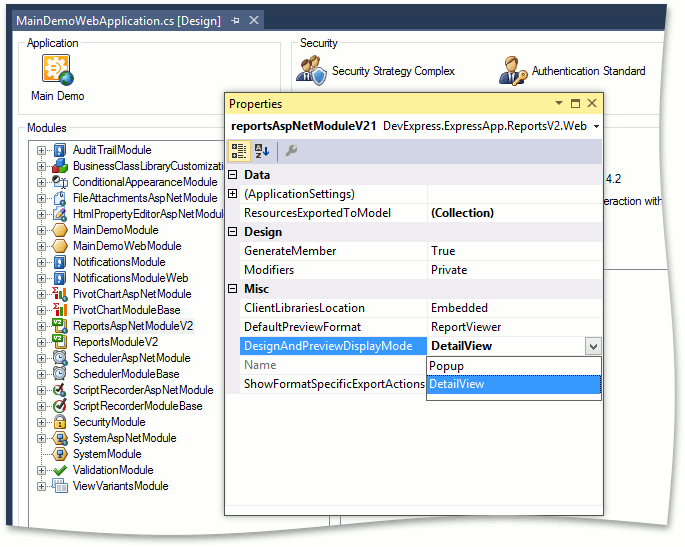
Task: Click the GenerateMember True value
Action: pyautogui.click(x=514, y=251)
